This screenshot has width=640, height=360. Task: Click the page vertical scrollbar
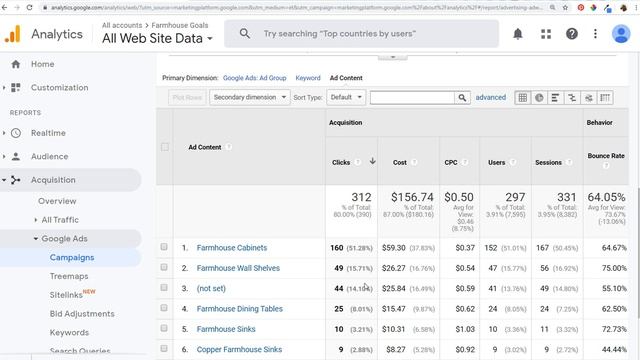[638, 252]
